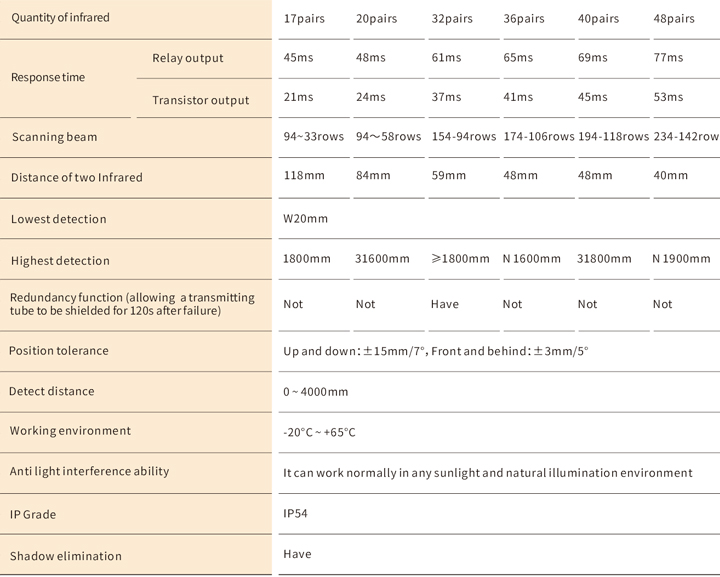
Task: Click the '48pairs' column header
Action: [674, 19]
